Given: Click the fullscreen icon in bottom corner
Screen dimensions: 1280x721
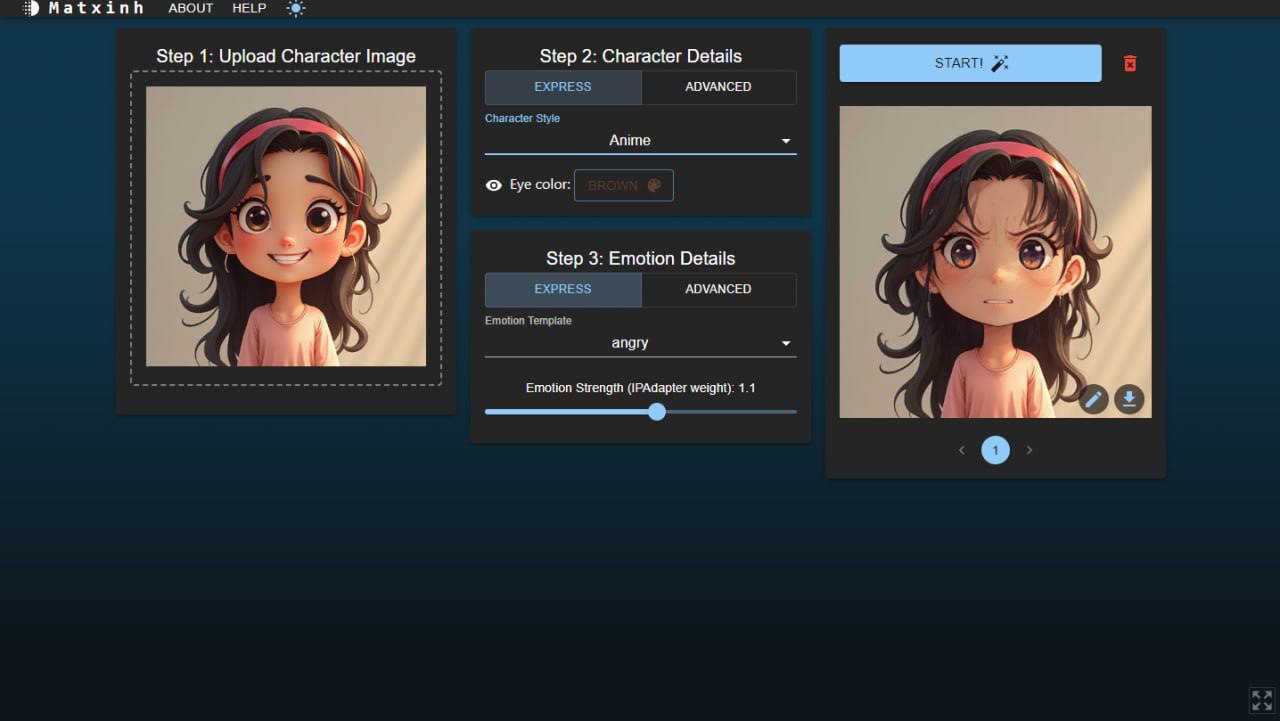Looking at the screenshot, I should 1262,700.
